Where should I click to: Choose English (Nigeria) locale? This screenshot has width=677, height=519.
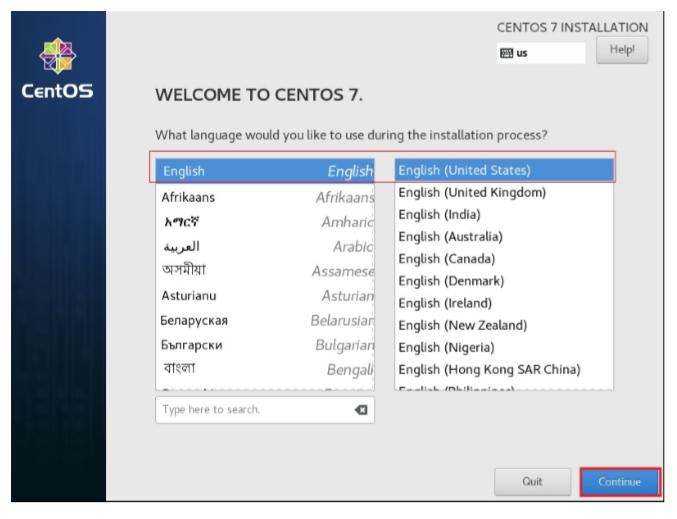pos(504,348)
